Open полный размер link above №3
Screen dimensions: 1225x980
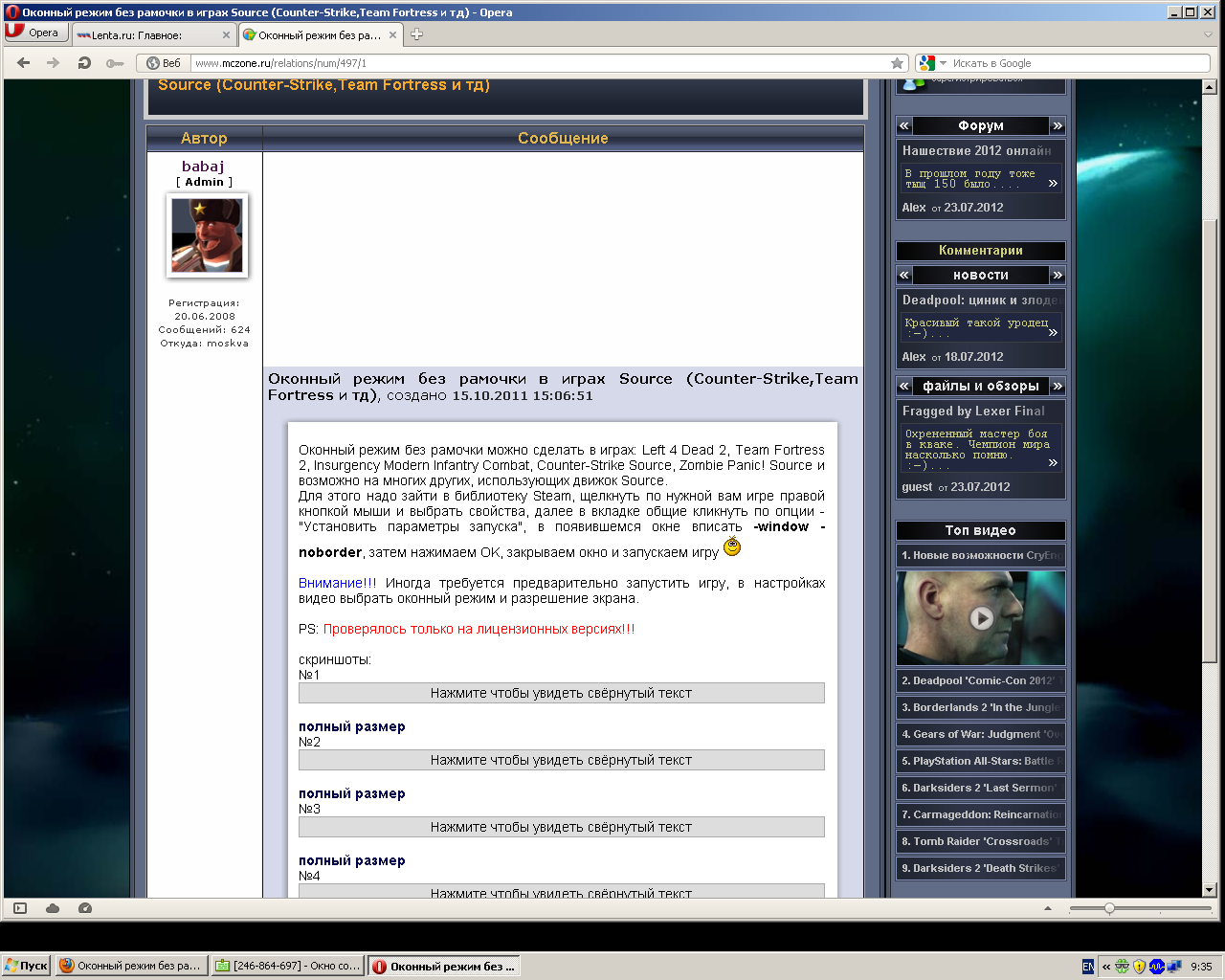(x=351, y=793)
